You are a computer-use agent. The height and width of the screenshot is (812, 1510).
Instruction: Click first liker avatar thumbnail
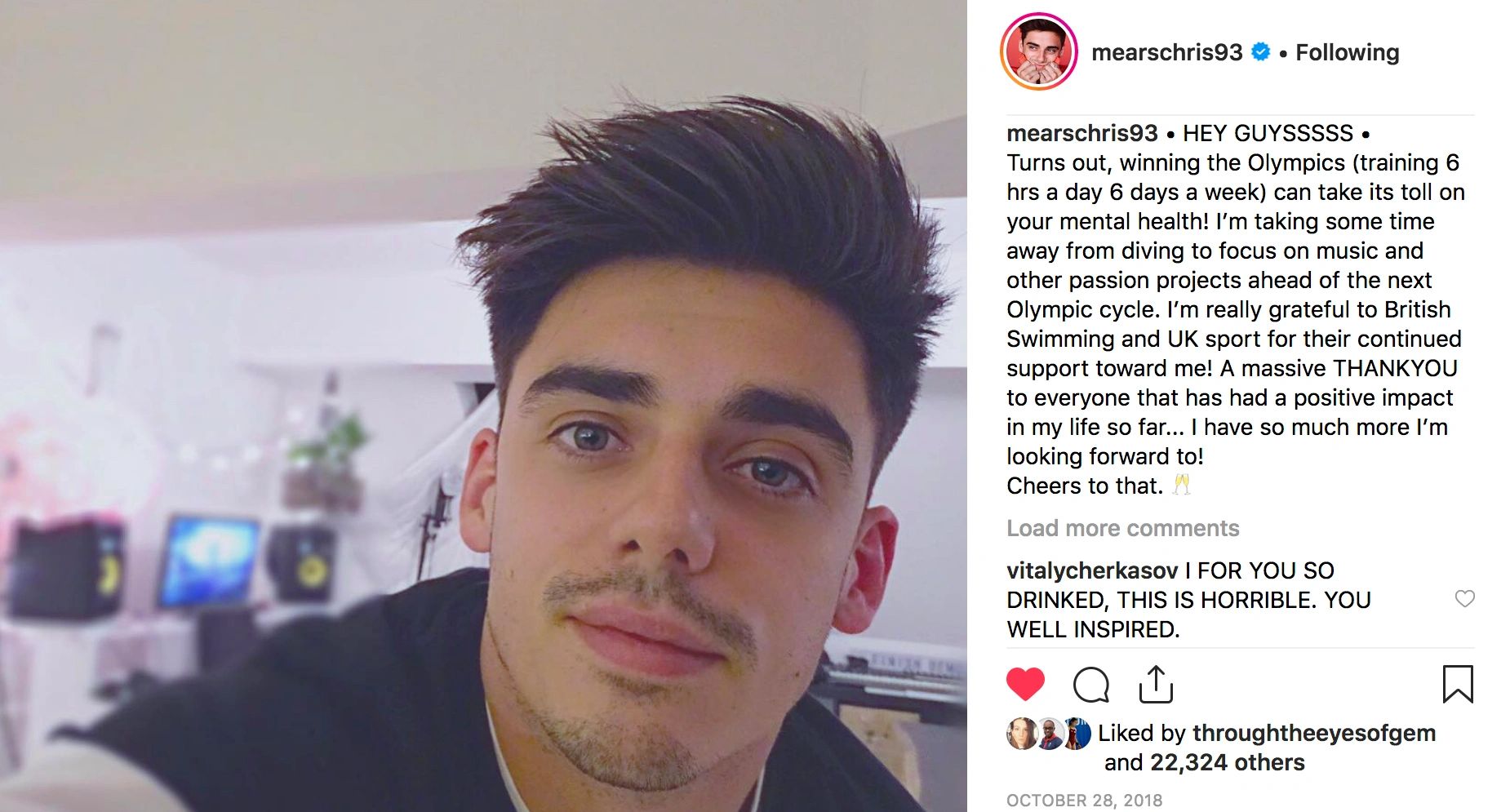(x=1021, y=734)
